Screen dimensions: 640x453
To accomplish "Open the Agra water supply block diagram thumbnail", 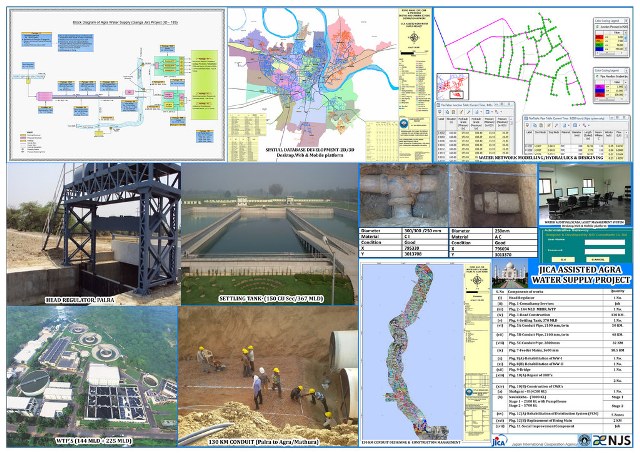I will tap(117, 84).
